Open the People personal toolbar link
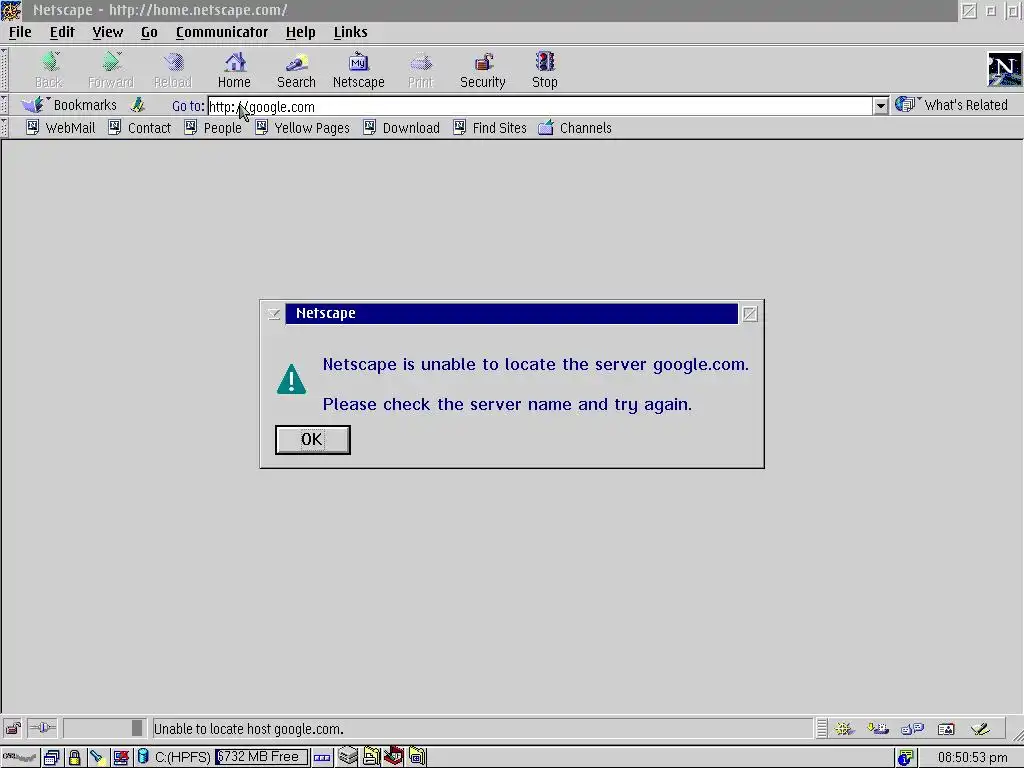 pyautogui.click(x=213, y=128)
